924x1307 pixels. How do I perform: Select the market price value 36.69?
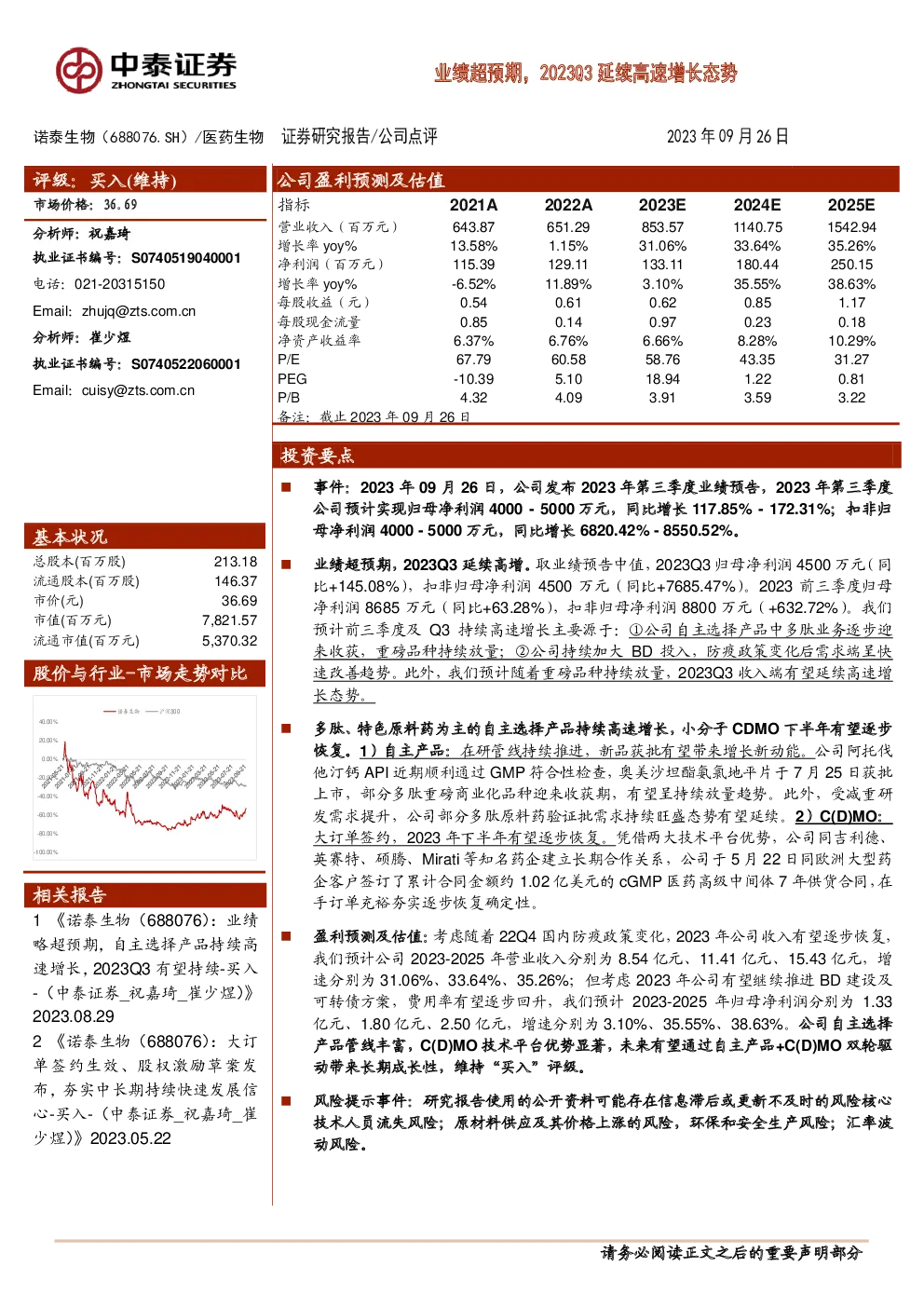click(x=120, y=205)
